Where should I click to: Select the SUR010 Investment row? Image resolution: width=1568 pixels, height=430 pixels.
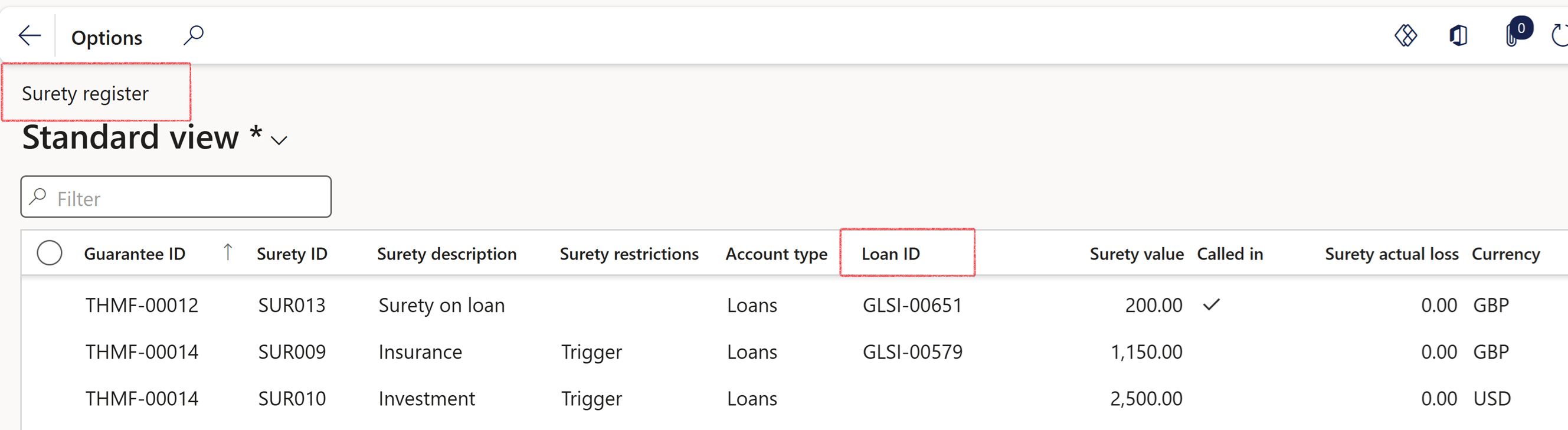tap(426, 399)
